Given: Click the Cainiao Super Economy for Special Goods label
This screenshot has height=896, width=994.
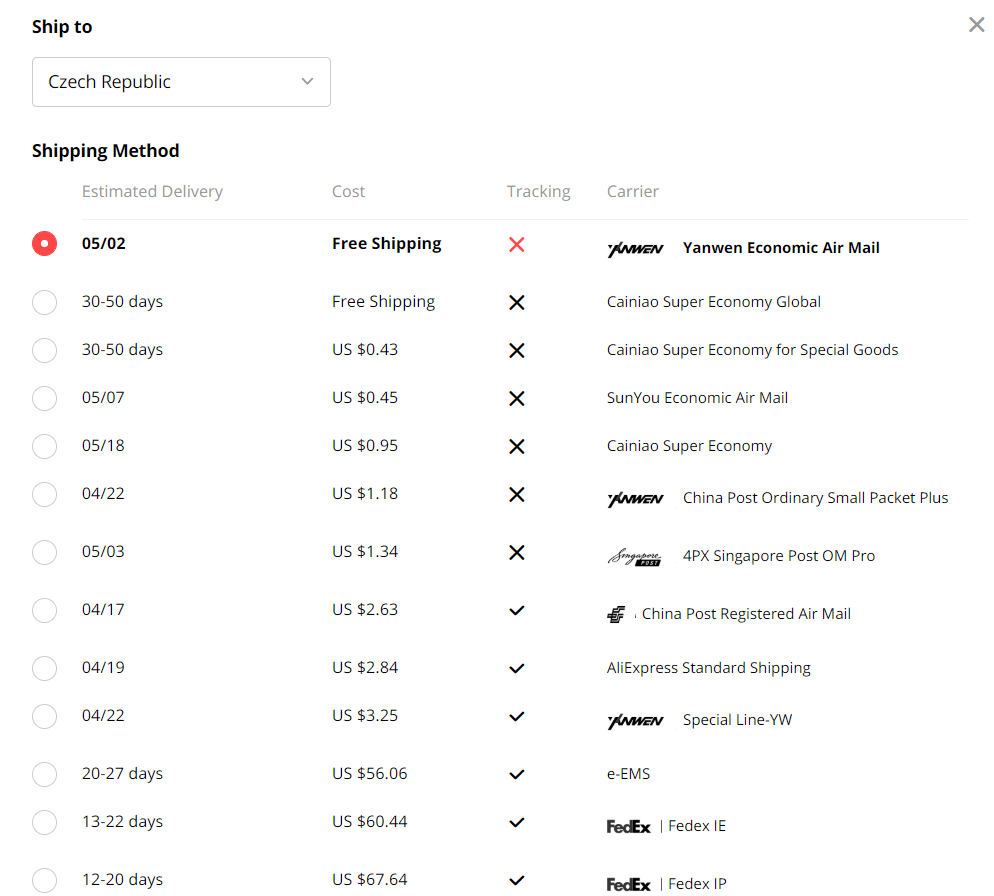Looking at the screenshot, I should (x=752, y=350).
